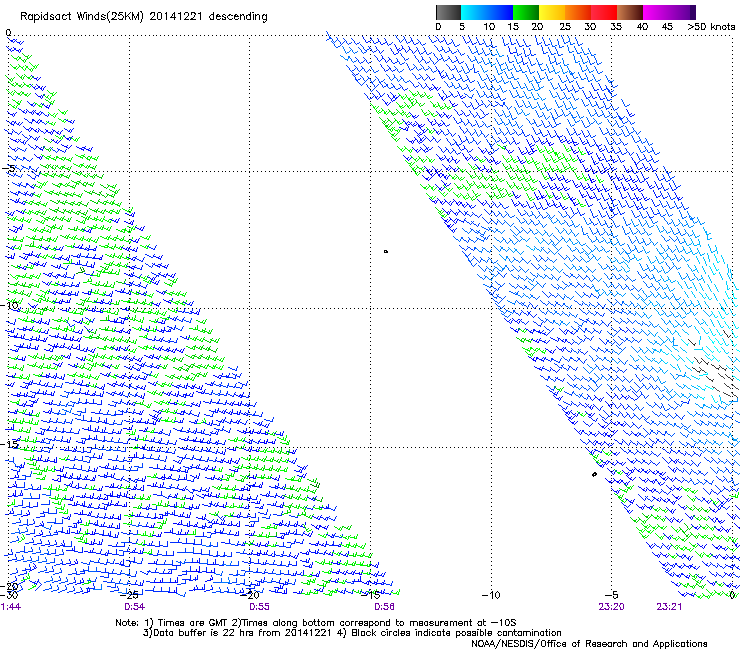The width and height of the screenshot is (740, 650).
Task: Click the '-5' latitude label on left axis
Action: click(x=8, y=169)
